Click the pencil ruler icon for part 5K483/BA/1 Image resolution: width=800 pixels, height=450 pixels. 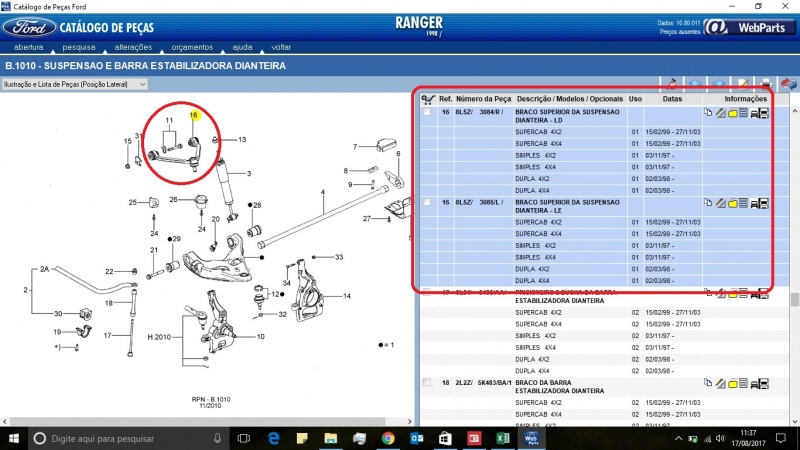click(720, 383)
